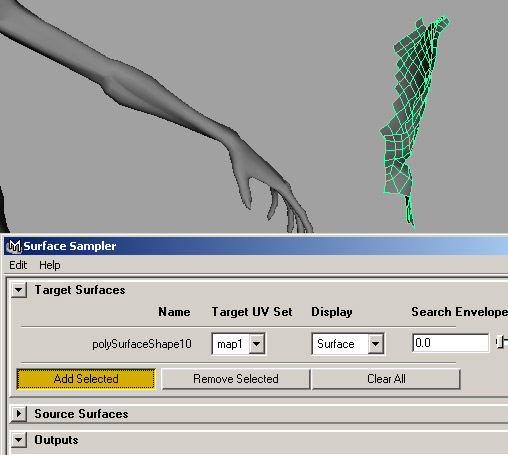Image resolution: width=508 pixels, height=455 pixels.
Task: Click the Maya icon in Surface Sampler title bar
Action: (14, 246)
